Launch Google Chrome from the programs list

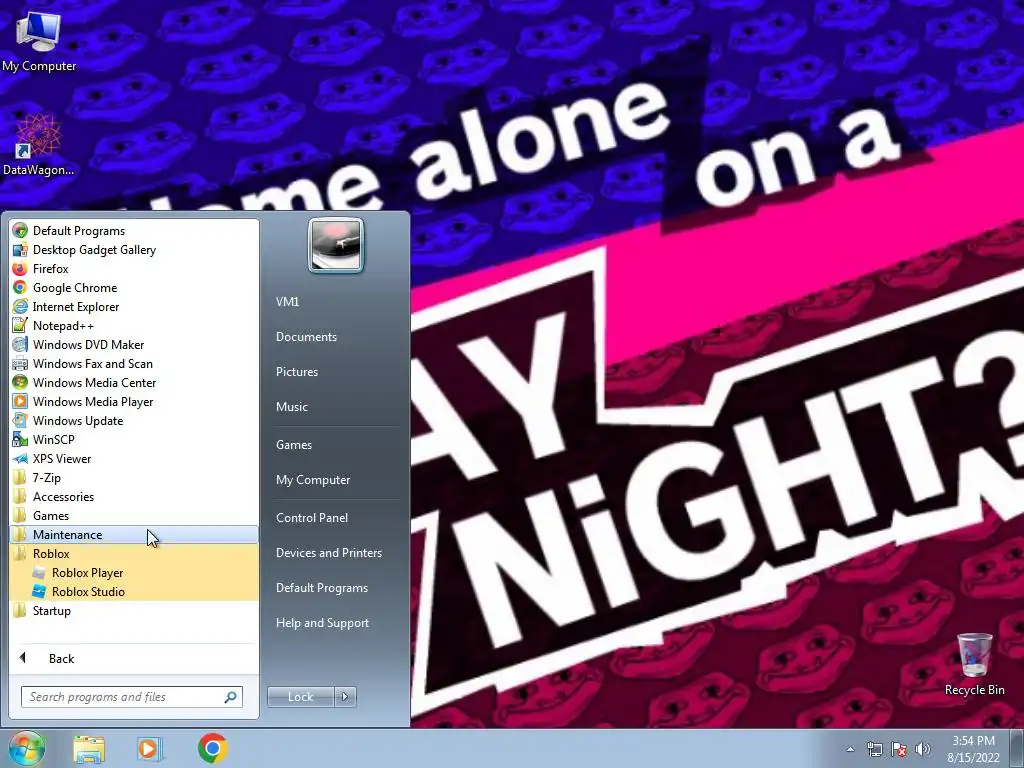[134, 287]
